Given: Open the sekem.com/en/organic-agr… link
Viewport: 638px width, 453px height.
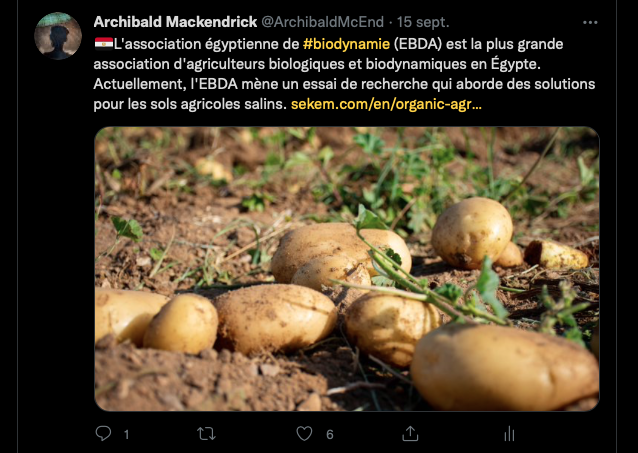Looking at the screenshot, I should 386,104.
